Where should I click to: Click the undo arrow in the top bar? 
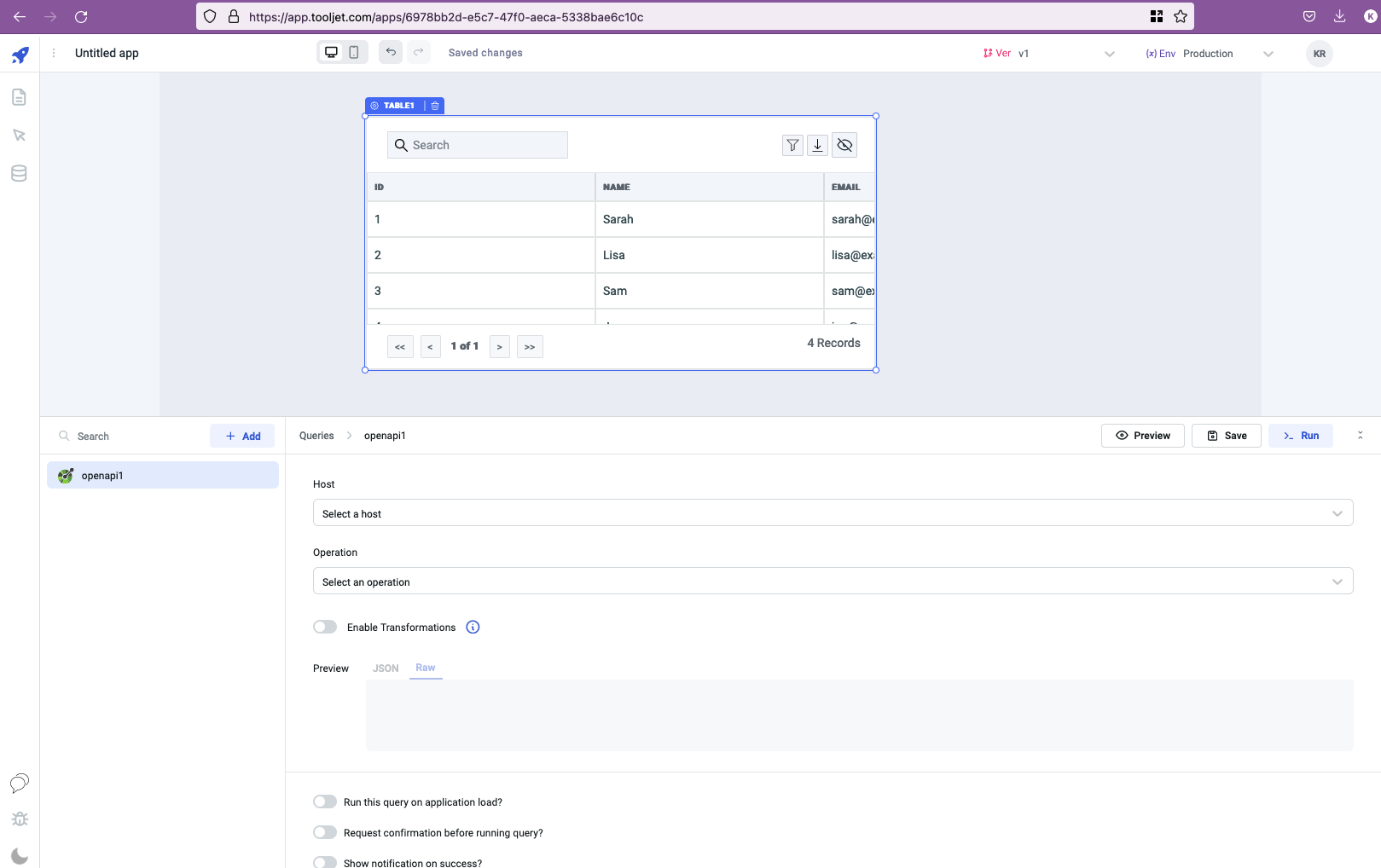click(x=390, y=52)
